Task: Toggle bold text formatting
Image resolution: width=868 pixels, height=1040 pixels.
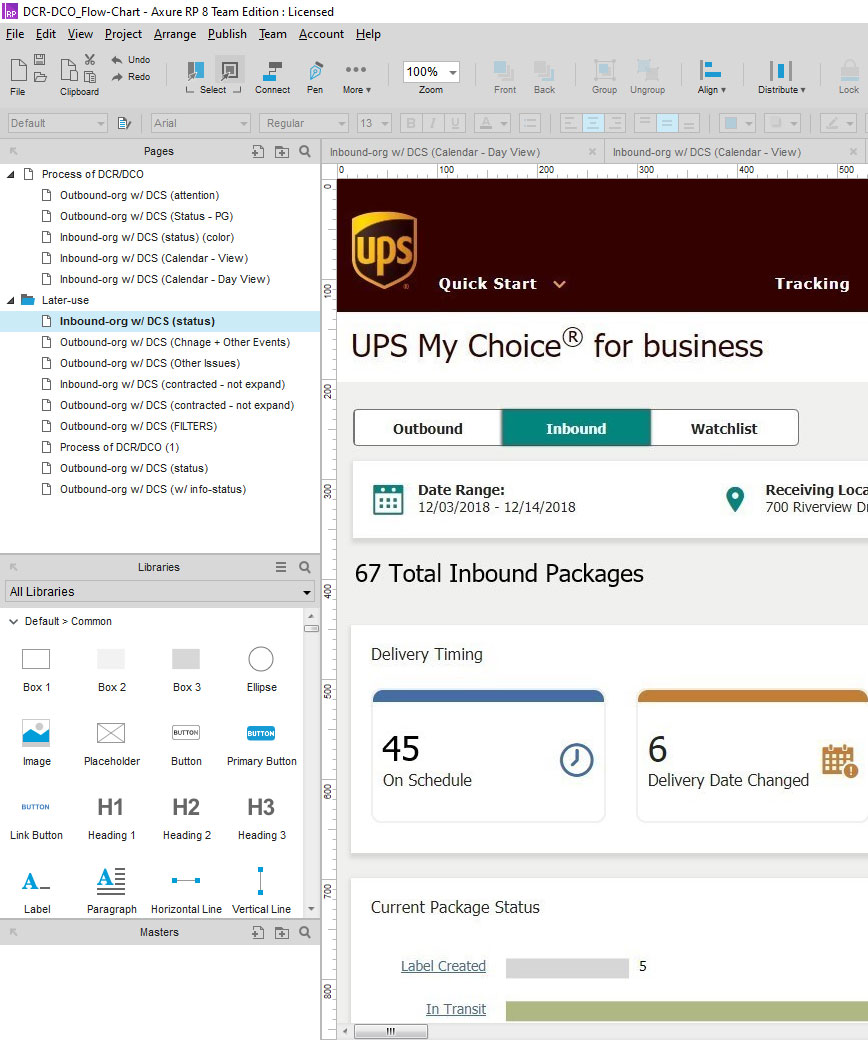Action: tap(409, 122)
